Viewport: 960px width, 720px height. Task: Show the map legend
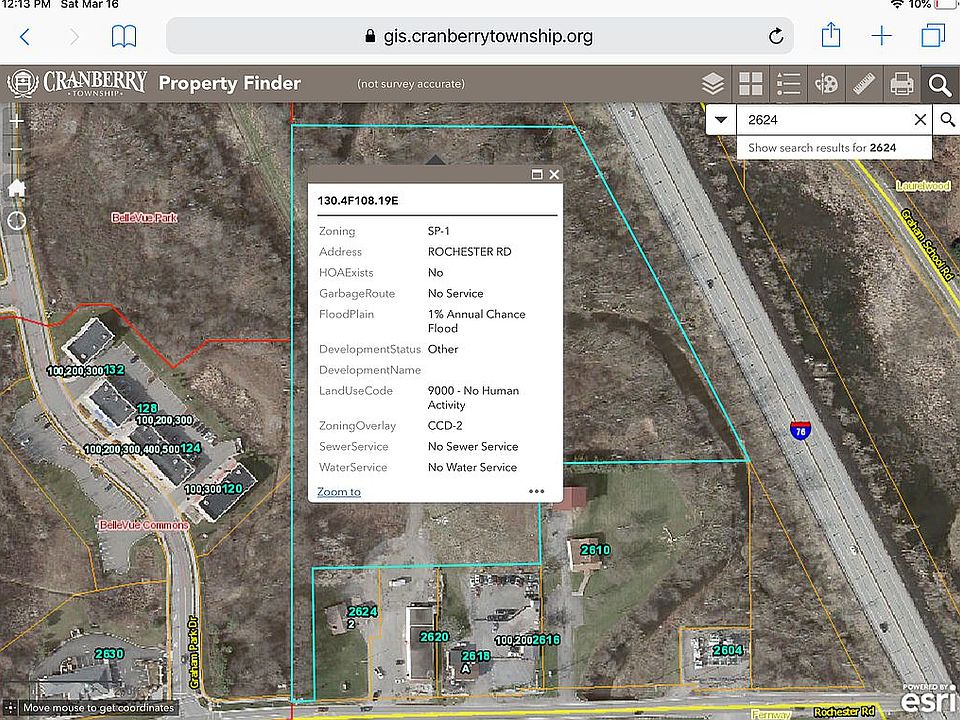tap(789, 84)
